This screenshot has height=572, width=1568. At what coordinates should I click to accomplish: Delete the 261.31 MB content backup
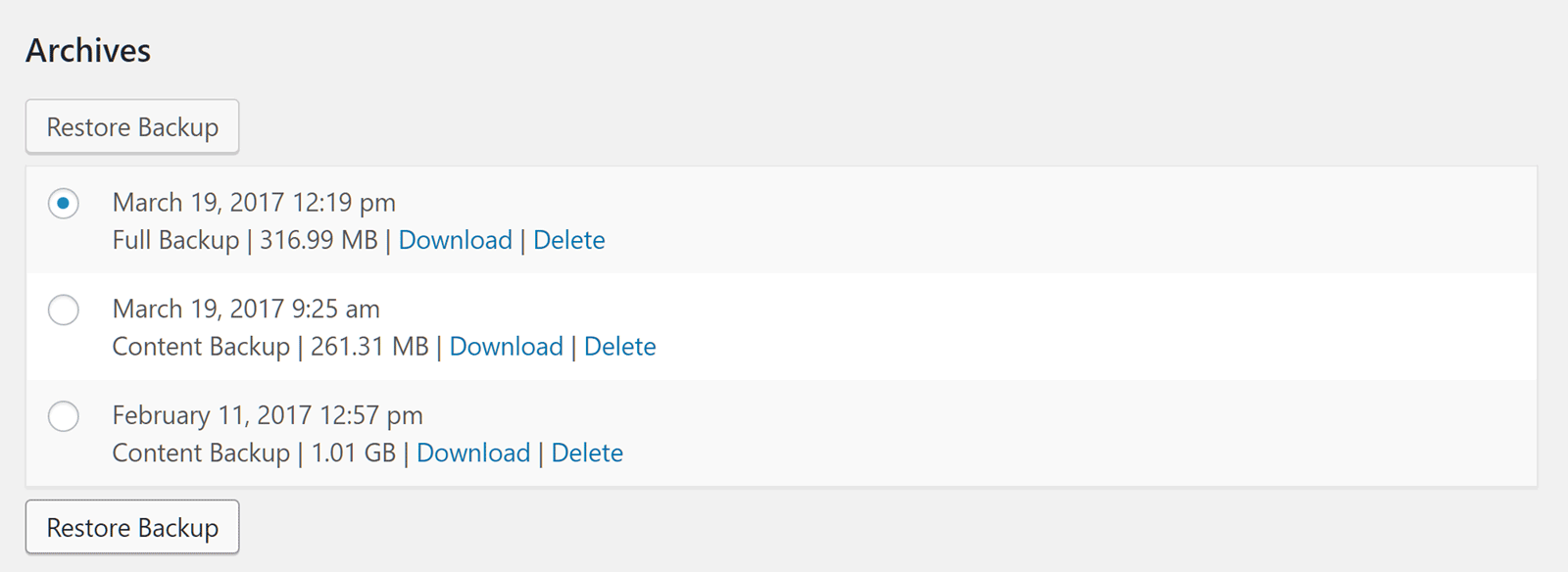[x=619, y=347]
